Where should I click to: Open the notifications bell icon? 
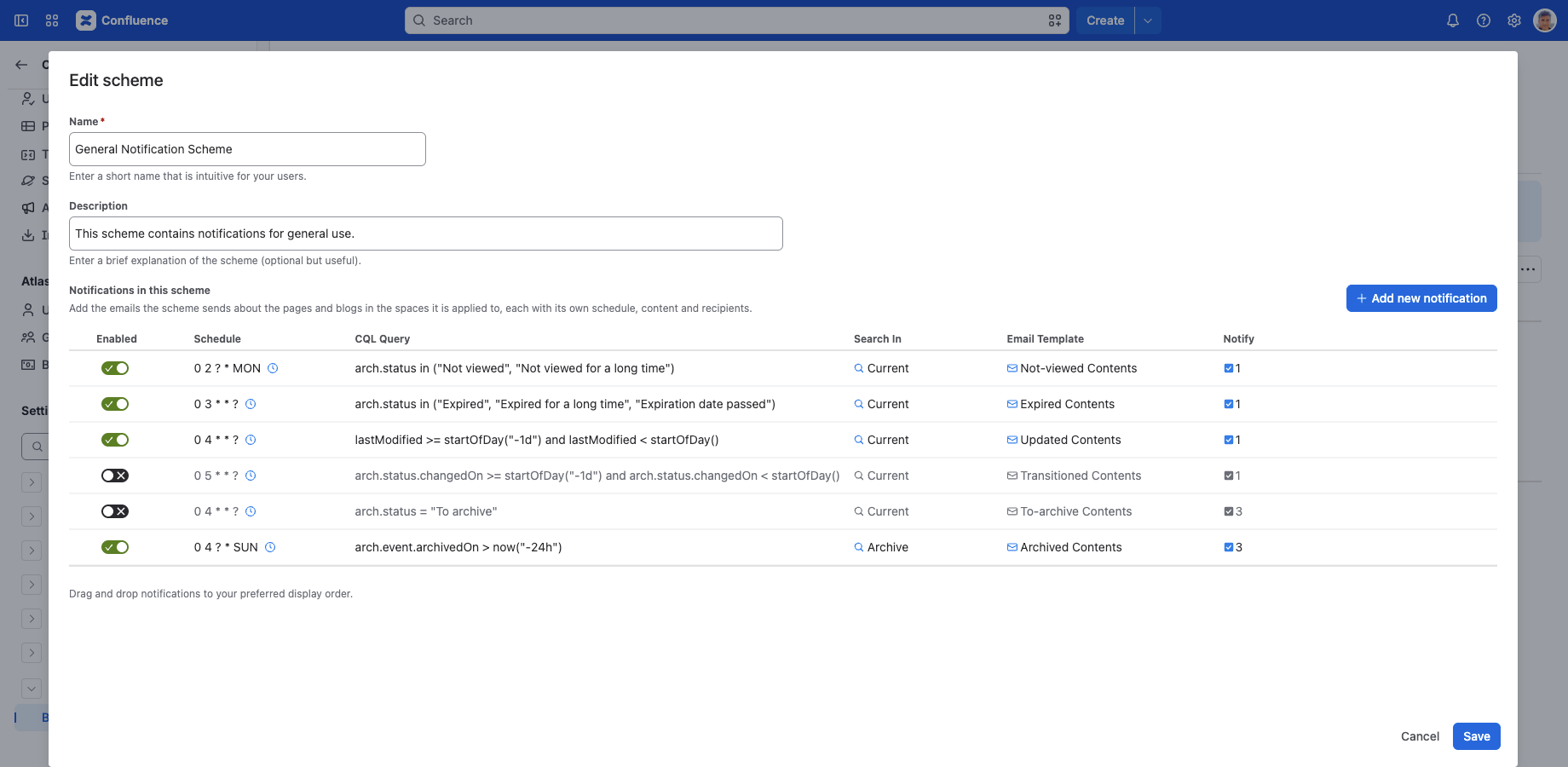pos(1453,20)
